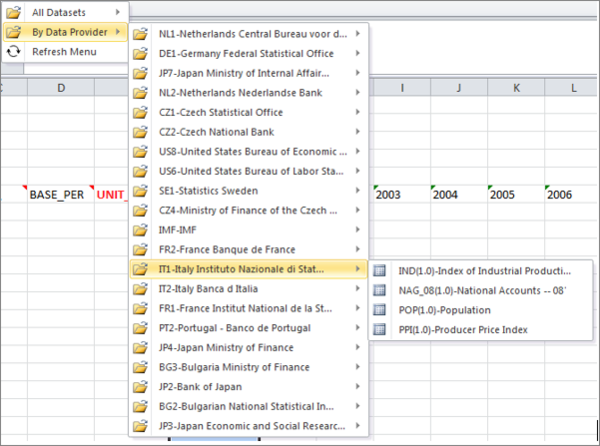Expand the NL1-Netherlands Central Bureau submenu arrow
The height and width of the screenshot is (446, 600).
(358, 34)
